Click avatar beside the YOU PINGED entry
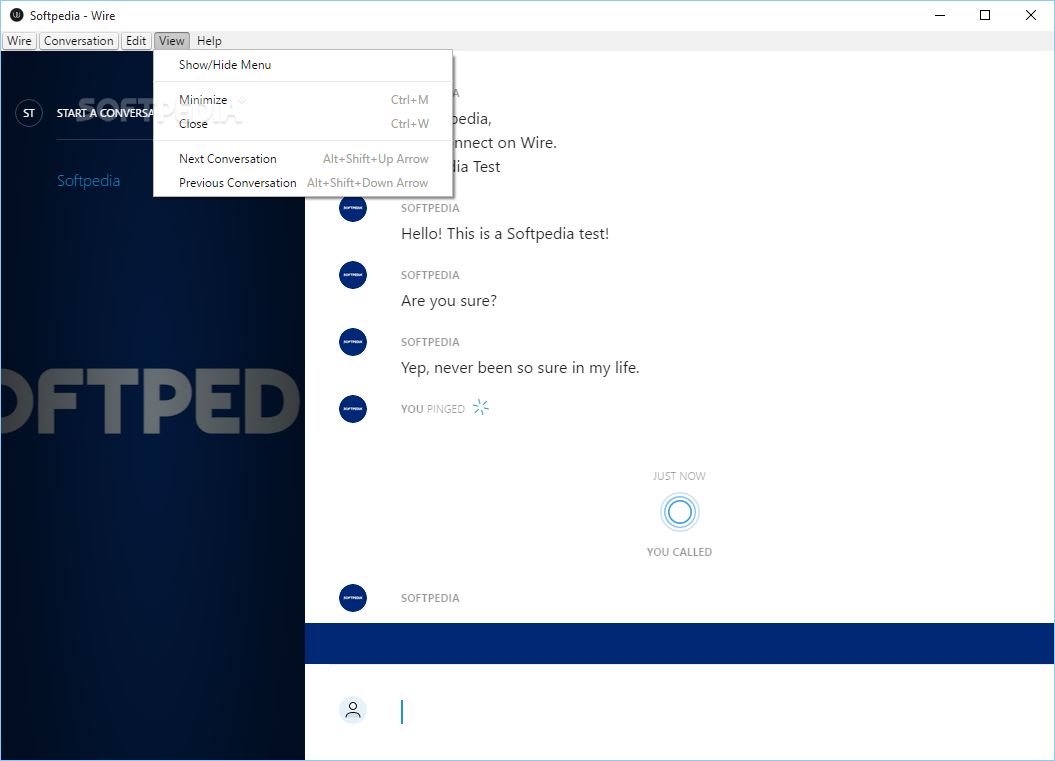The height and width of the screenshot is (761, 1055). [x=353, y=408]
